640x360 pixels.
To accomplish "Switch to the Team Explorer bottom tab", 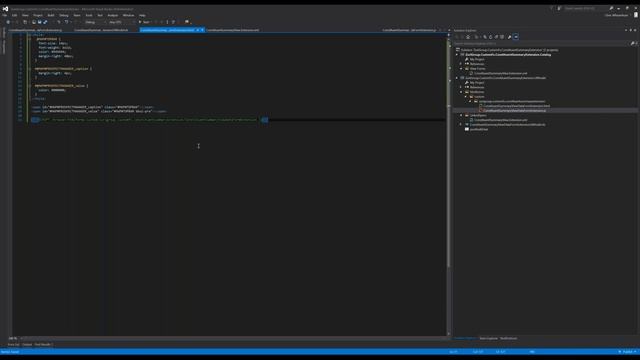I will click(488, 338).
